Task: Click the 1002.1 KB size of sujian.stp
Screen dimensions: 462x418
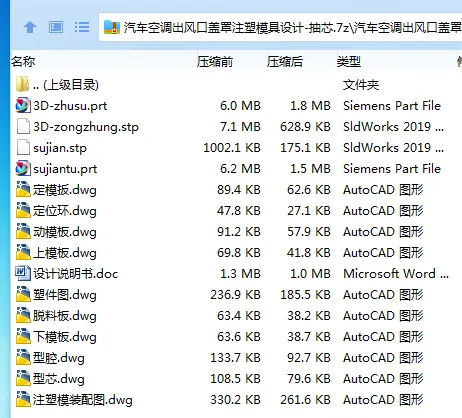Action: (x=232, y=148)
